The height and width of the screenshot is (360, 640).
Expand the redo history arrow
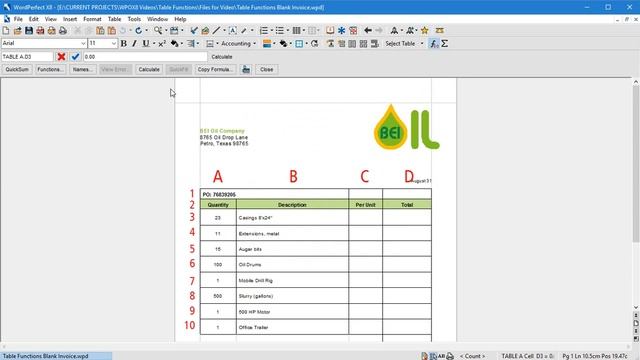click(x=146, y=31)
